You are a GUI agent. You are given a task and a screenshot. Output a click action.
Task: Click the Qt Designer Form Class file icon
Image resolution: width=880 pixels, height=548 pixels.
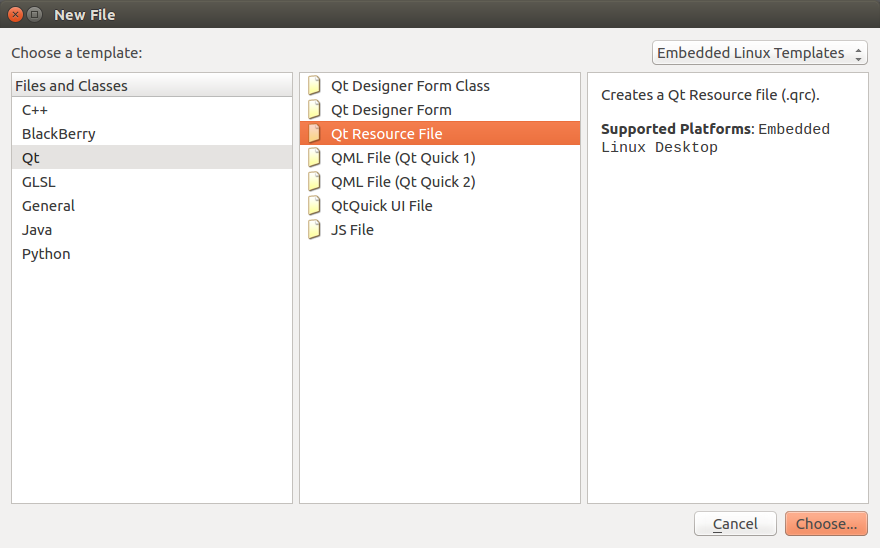coord(314,85)
